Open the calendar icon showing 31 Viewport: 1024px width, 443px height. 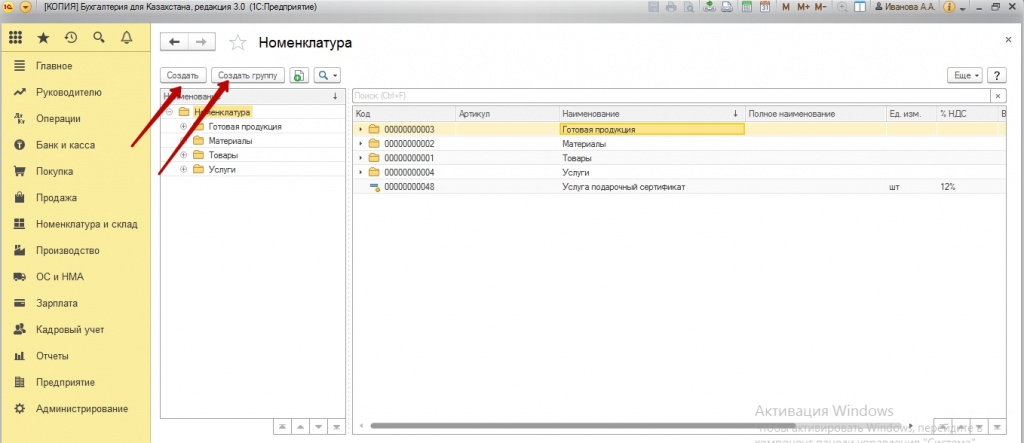(x=765, y=7)
